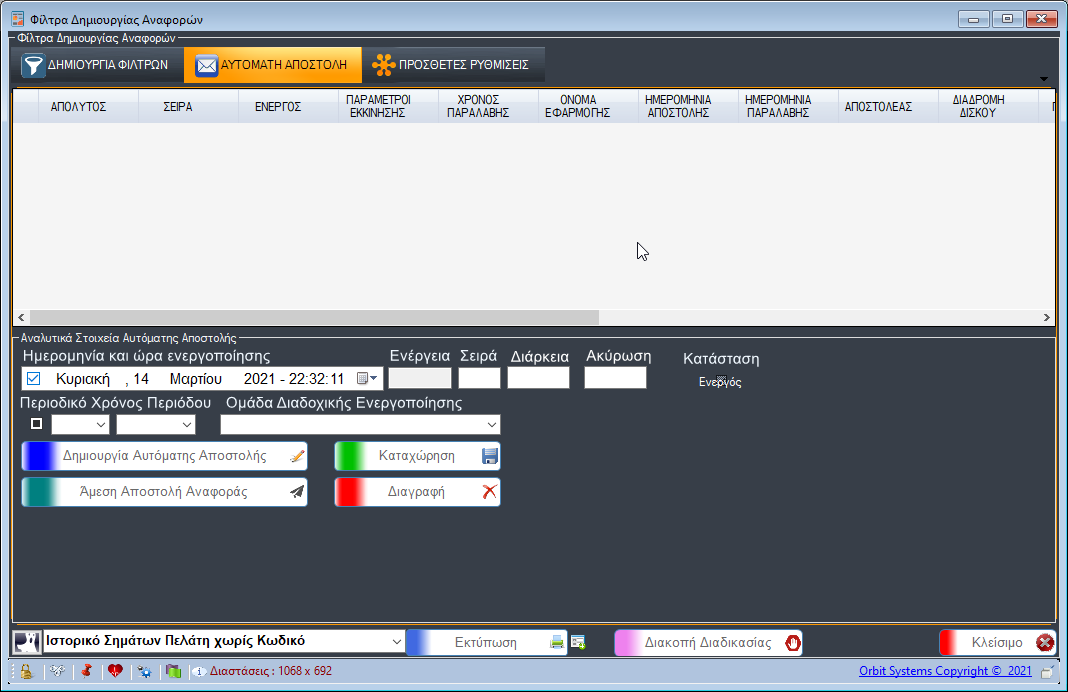Open the Orbit Systems Copyright link
Image resolution: width=1068 pixels, height=692 pixels.
tap(944, 671)
